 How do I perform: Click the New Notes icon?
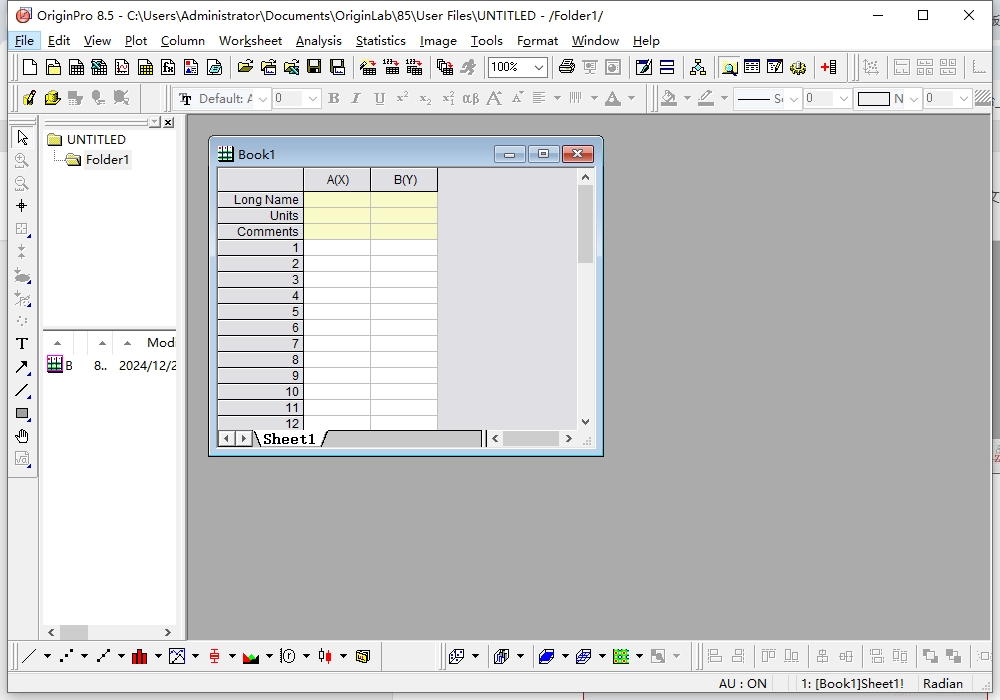tap(214, 67)
